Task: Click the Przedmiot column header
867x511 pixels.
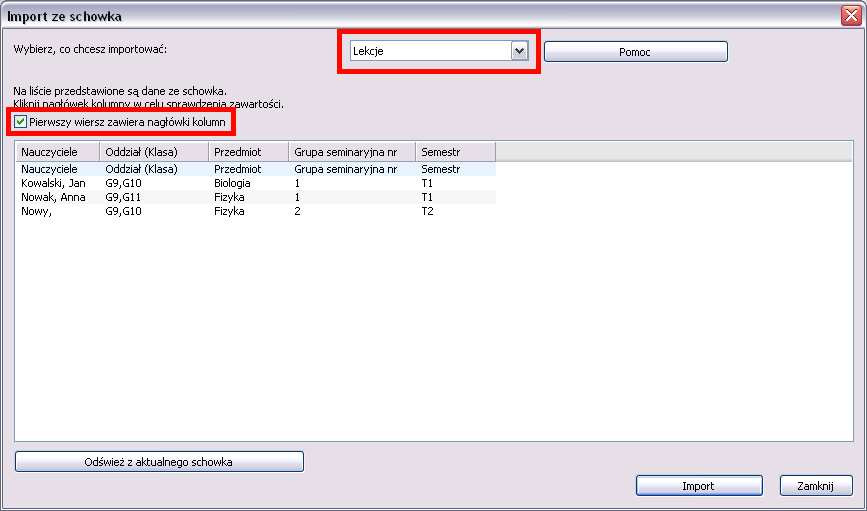Action: pos(248,151)
